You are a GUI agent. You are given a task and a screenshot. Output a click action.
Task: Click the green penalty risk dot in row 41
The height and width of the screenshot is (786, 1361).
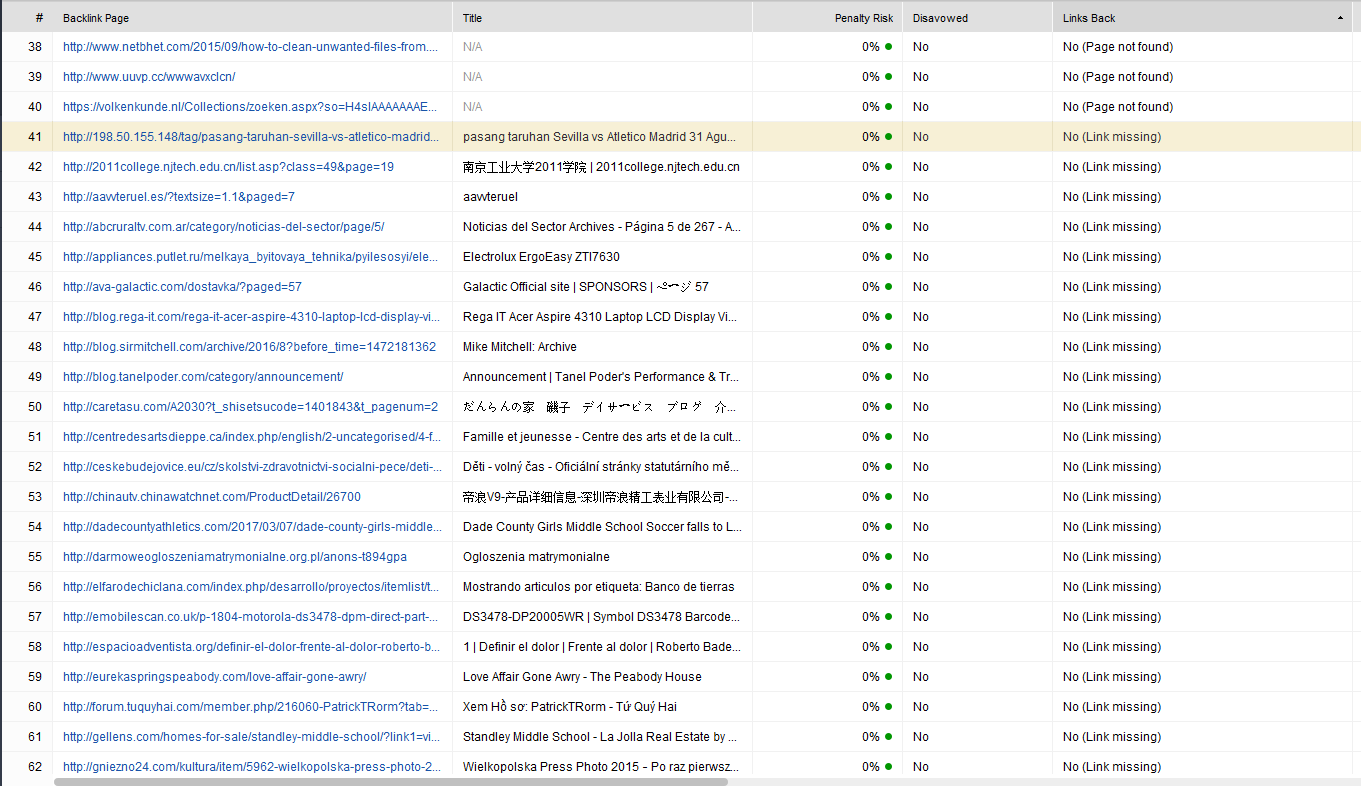pos(888,137)
